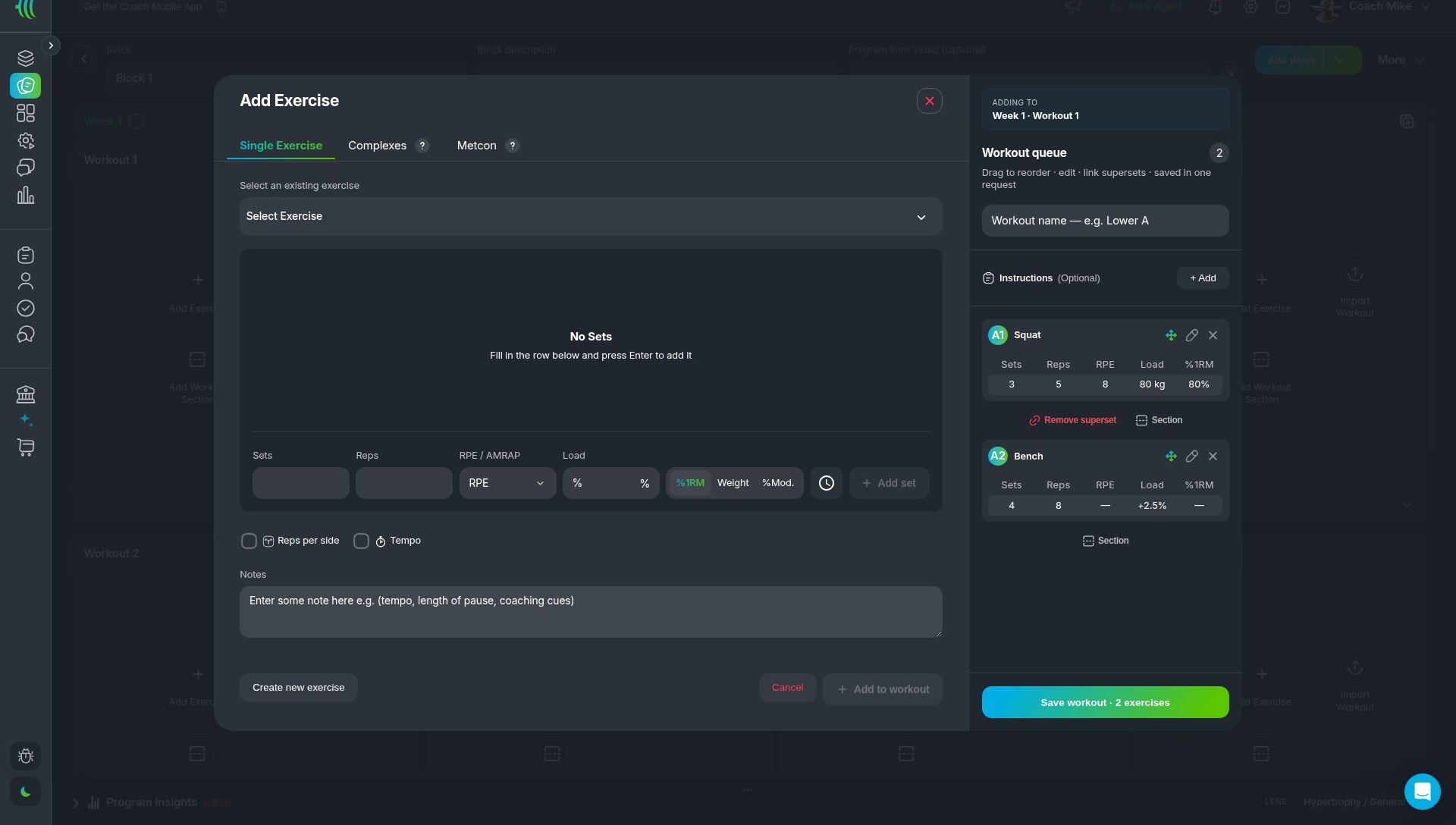
Task: Open the Select Exercise dropdown
Action: (x=591, y=217)
